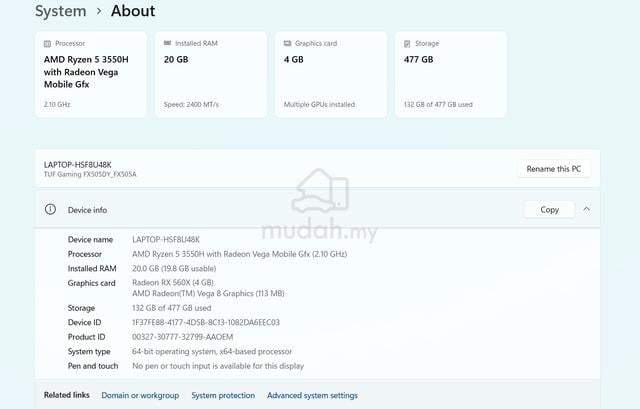Click Radeon RX 560X (4 GB) text
The image size is (640, 409).
[x=173, y=282]
